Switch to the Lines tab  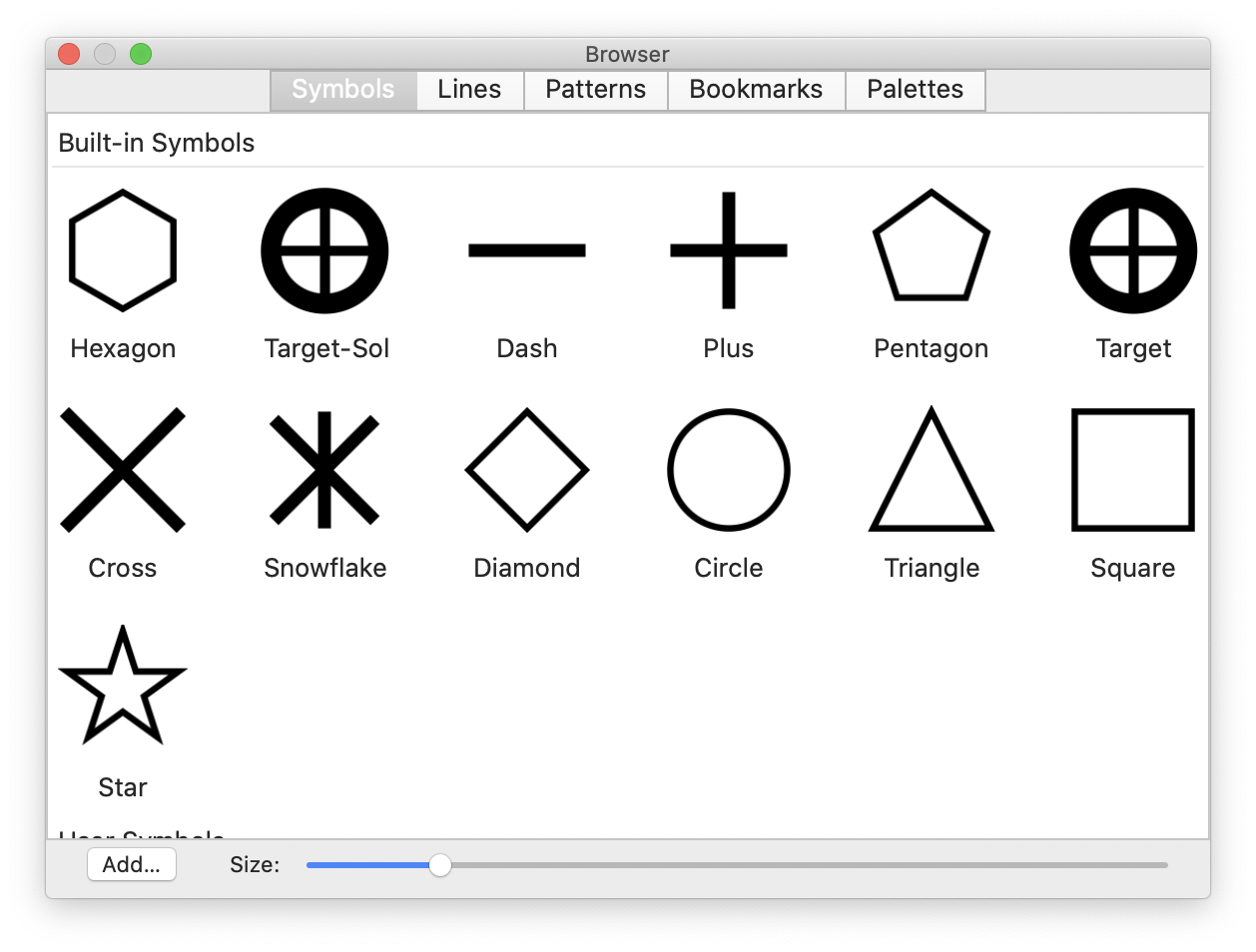click(468, 90)
